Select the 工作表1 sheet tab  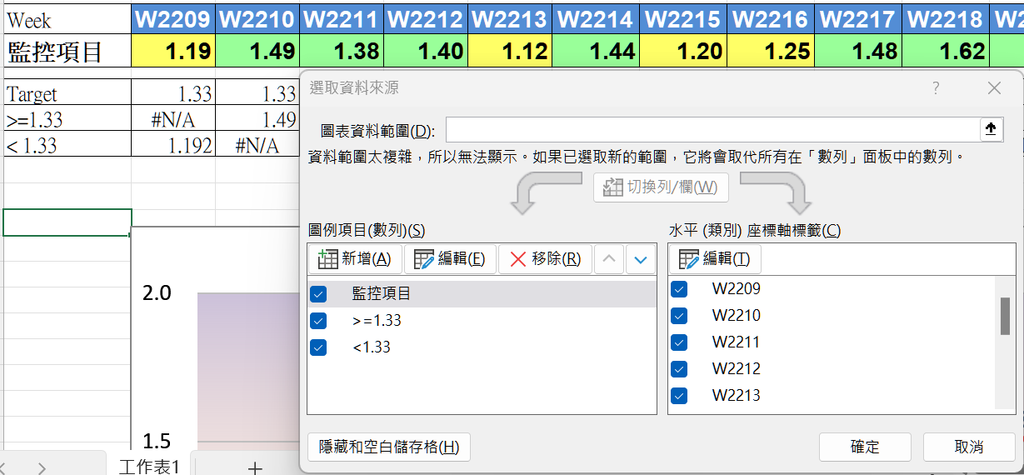[149, 465]
